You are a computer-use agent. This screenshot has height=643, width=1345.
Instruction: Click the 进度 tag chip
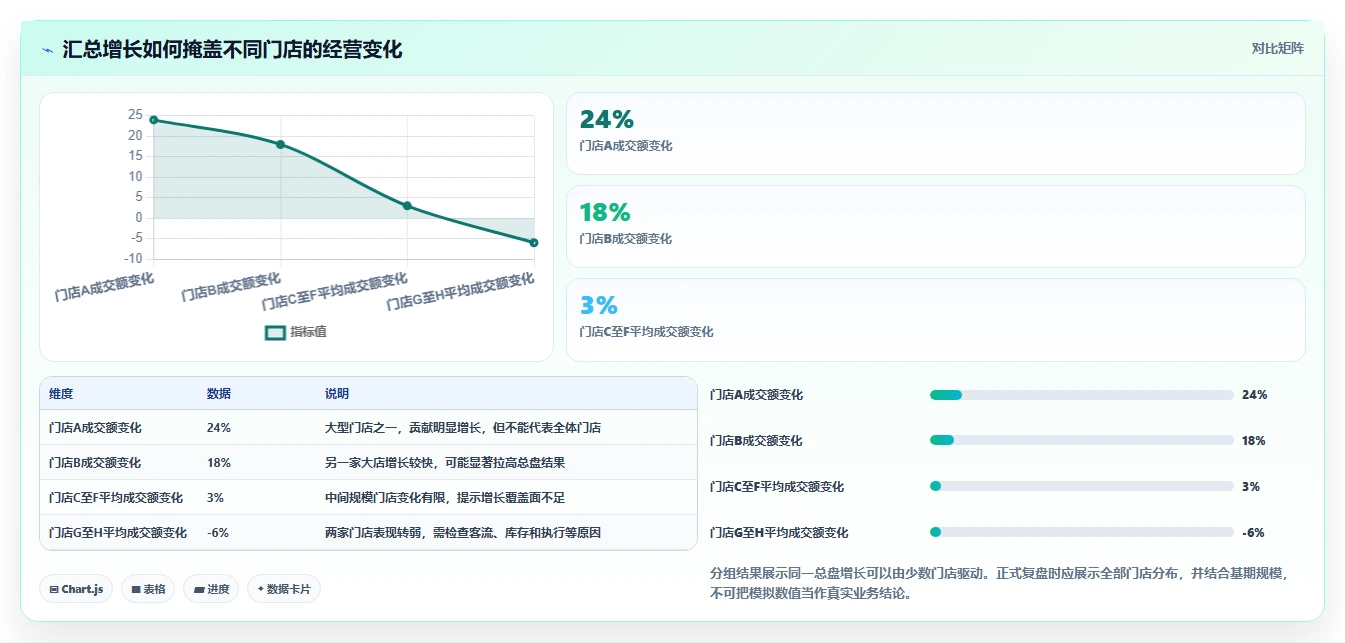click(211, 589)
